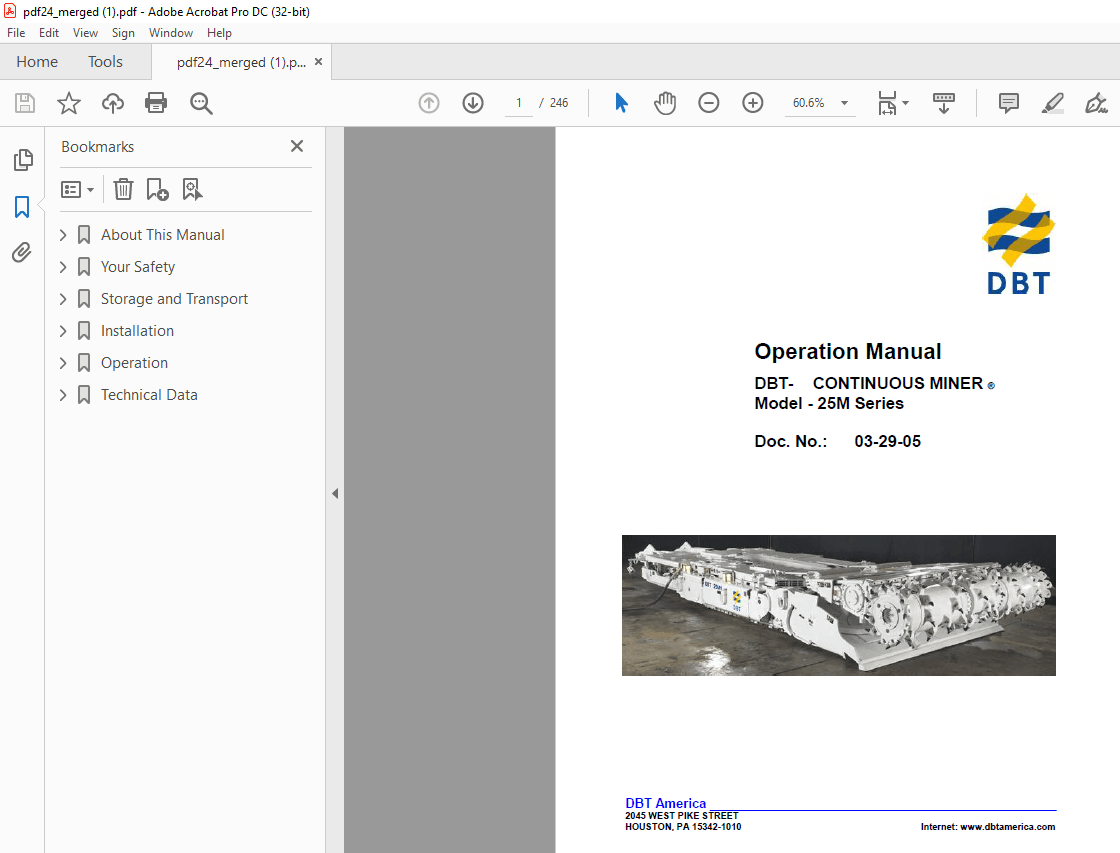Click inside the page number field
1120x853 pixels.
(x=518, y=103)
